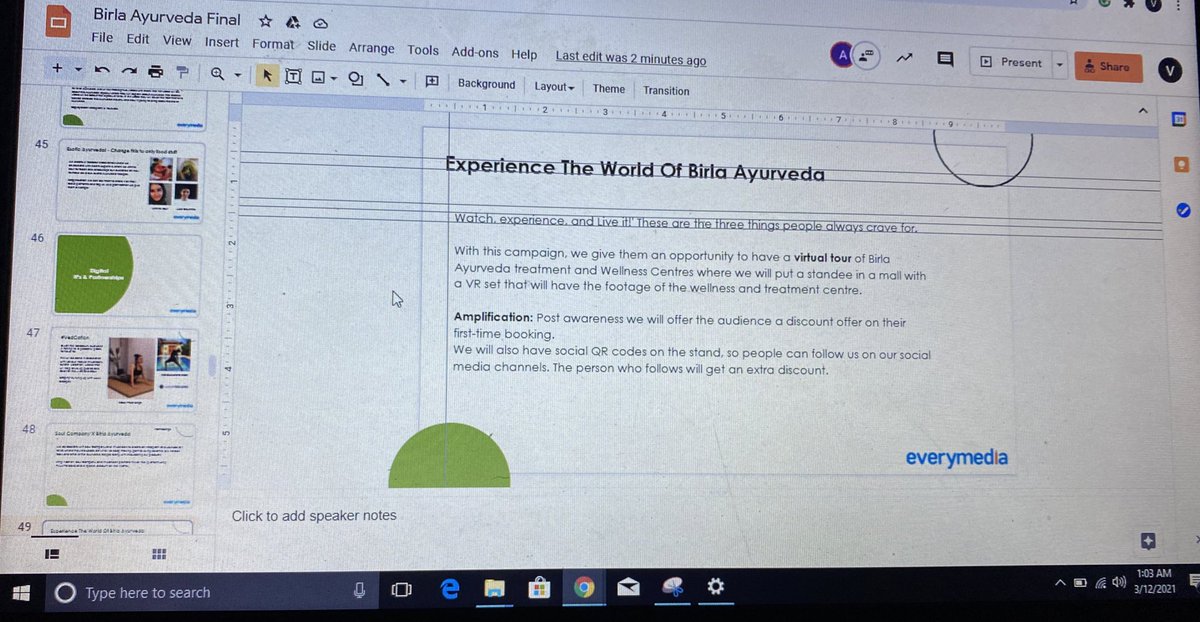Image resolution: width=1200 pixels, height=622 pixels.
Task: Open the Transition panel
Action: coord(666,90)
